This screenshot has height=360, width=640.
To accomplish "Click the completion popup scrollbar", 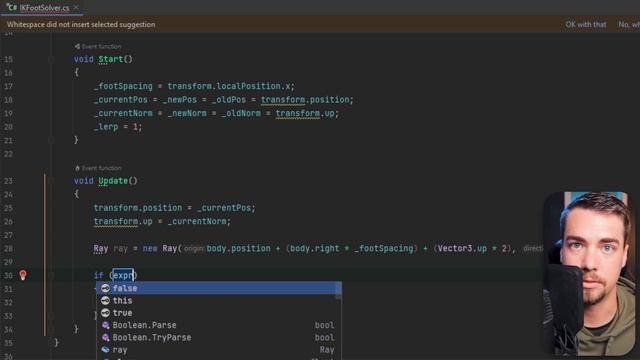I will 338,291.
